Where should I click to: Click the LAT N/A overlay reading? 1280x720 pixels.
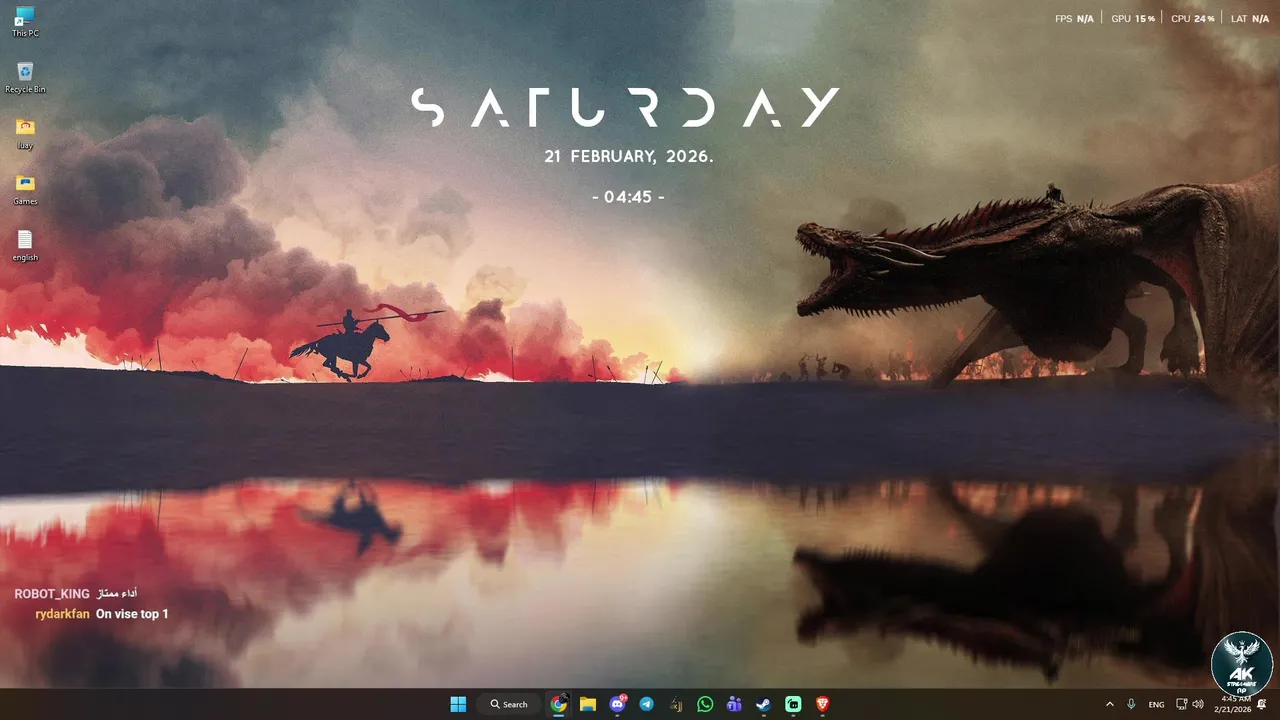pos(1250,19)
